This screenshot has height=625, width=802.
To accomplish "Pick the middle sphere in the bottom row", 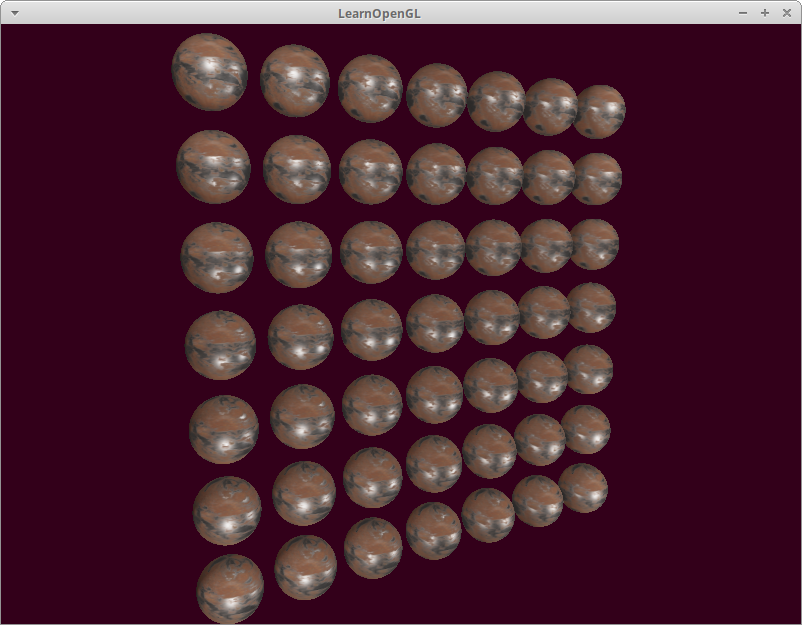I will 433,530.
